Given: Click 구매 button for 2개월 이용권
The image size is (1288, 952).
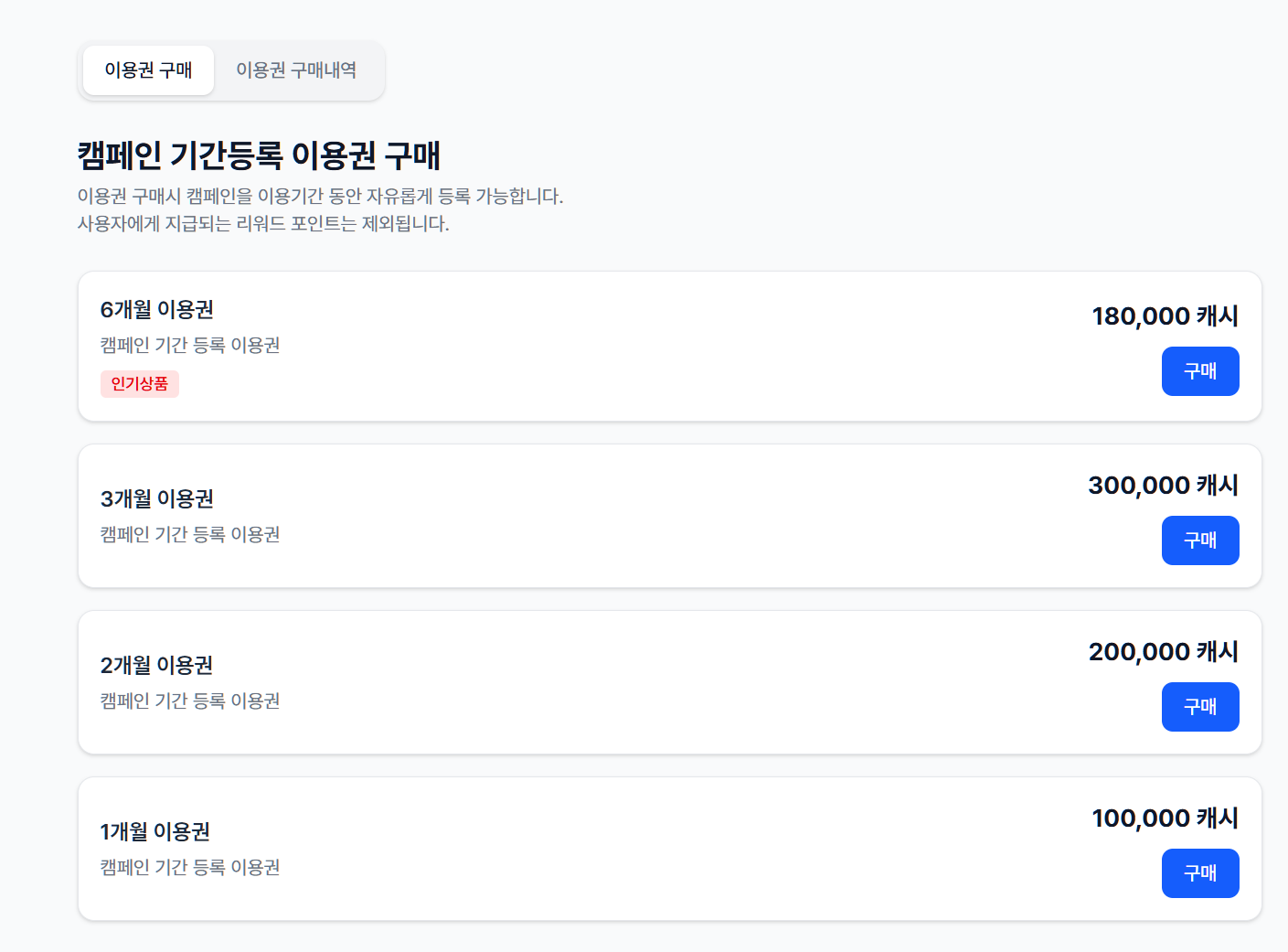Looking at the screenshot, I should pos(1199,706).
